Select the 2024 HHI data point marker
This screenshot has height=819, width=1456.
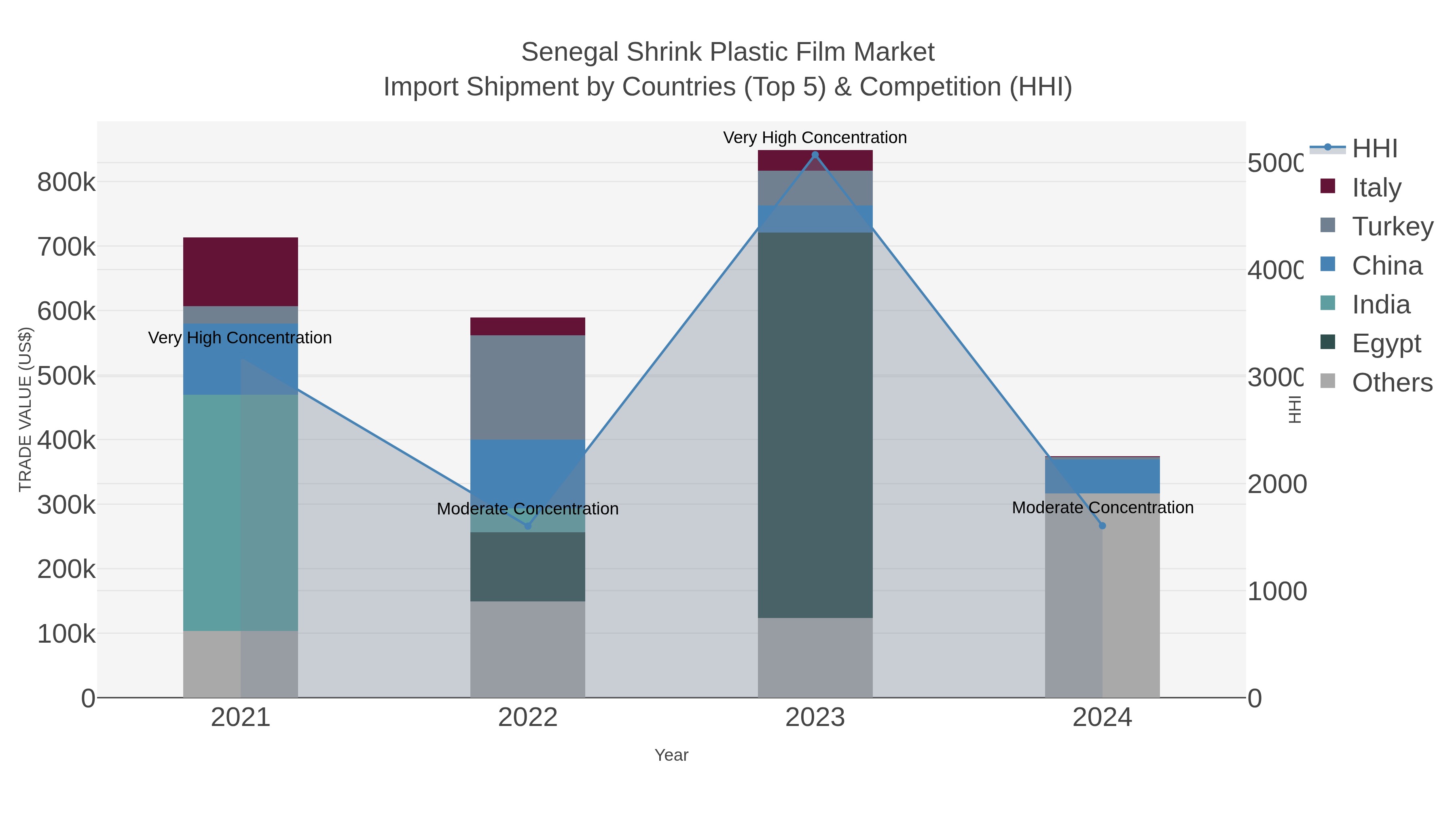coord(1102,526)
